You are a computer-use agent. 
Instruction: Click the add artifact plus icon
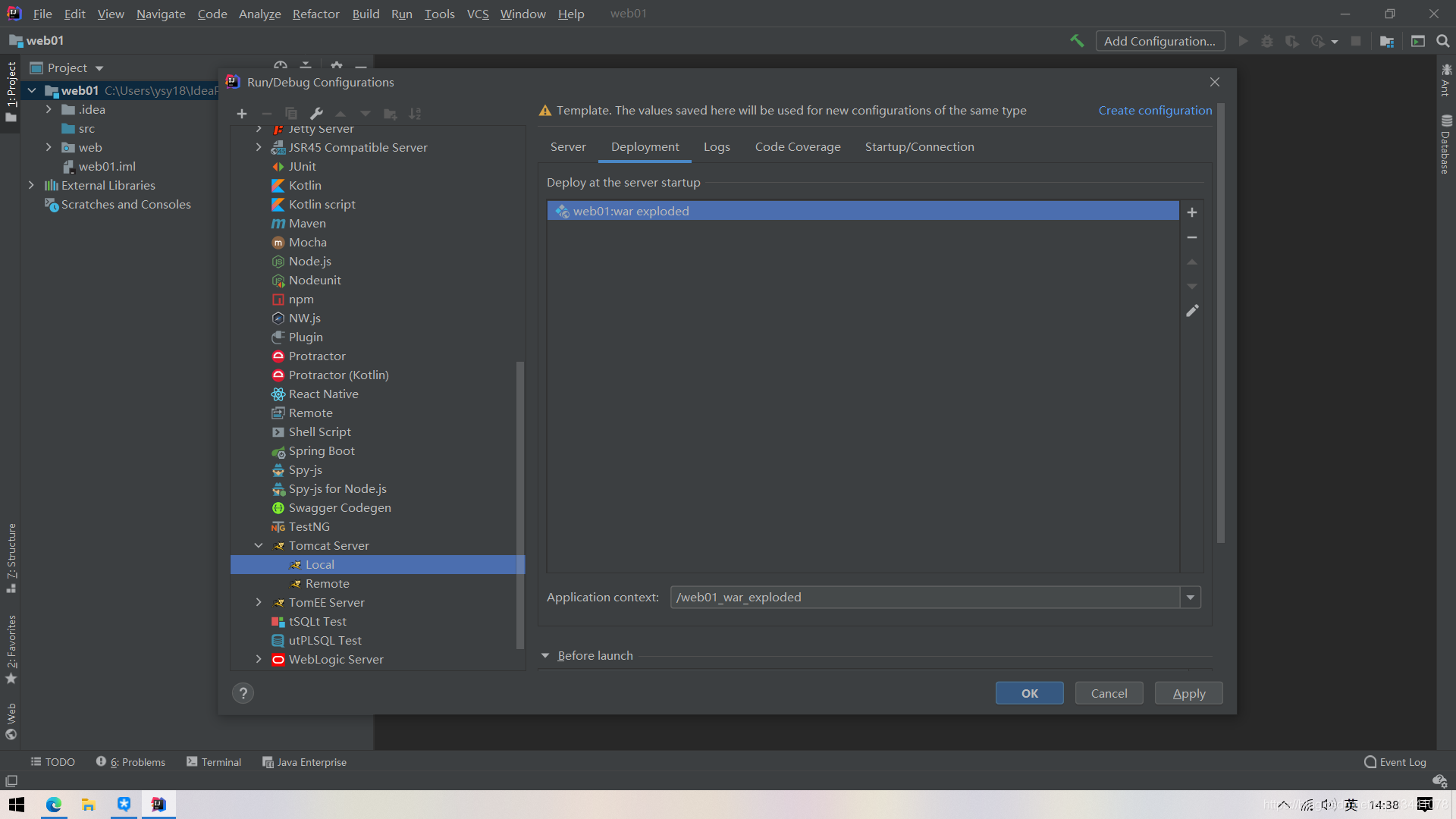point(1192,211)
